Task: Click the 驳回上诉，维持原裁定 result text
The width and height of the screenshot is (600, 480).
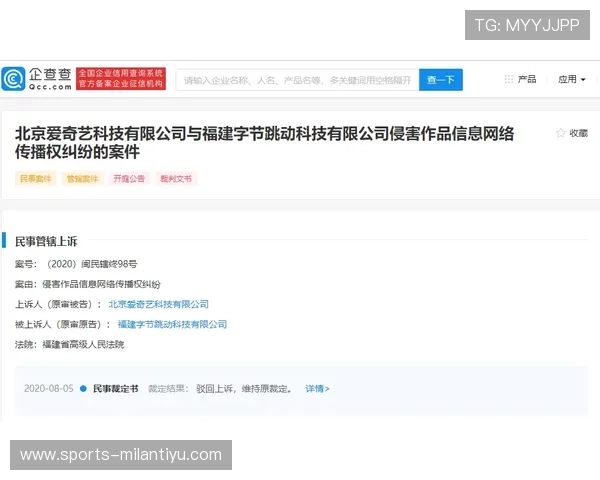Action: click(244, 389)
